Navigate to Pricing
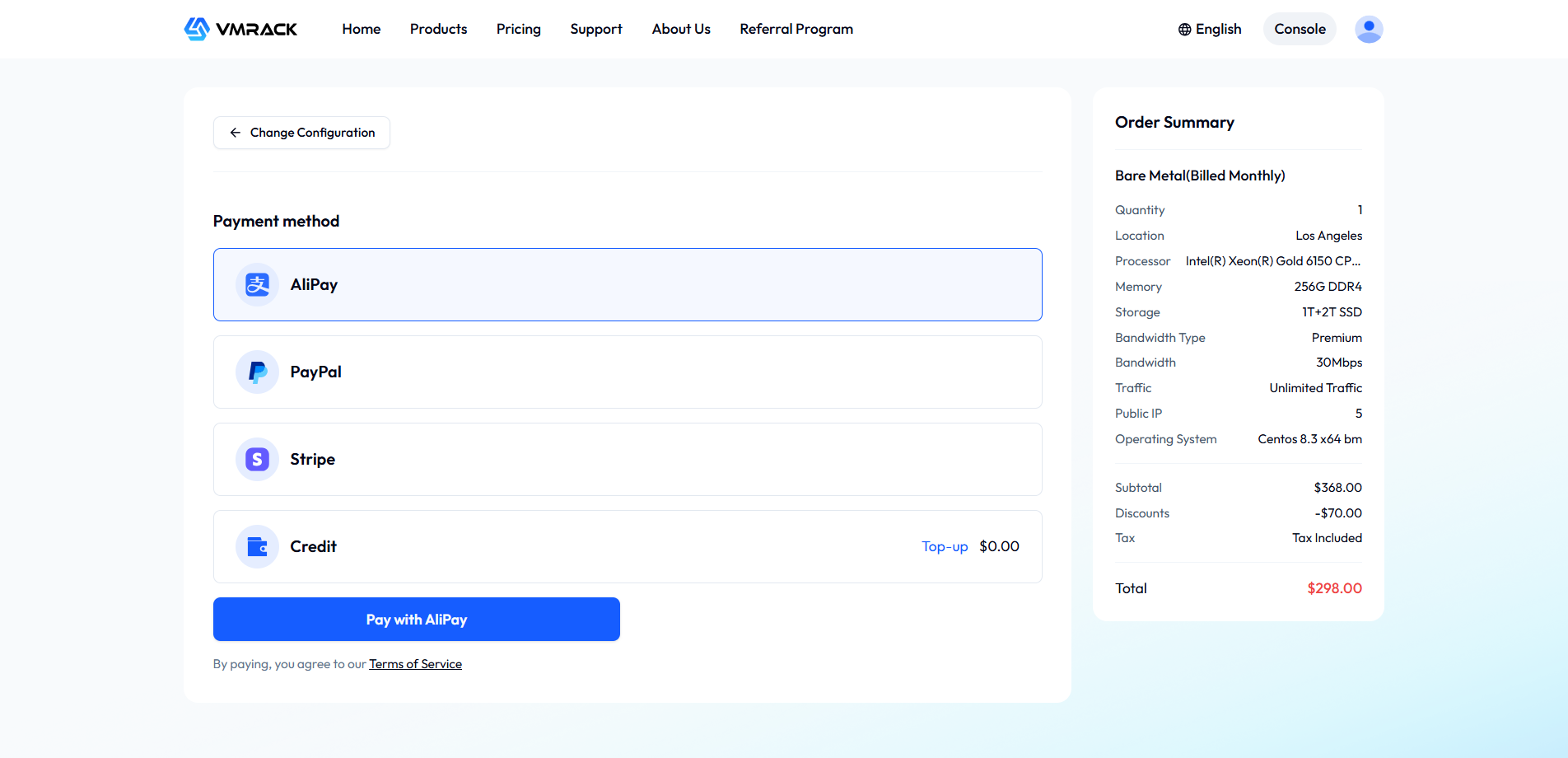 pyautogui.click(x=519, y=30)
